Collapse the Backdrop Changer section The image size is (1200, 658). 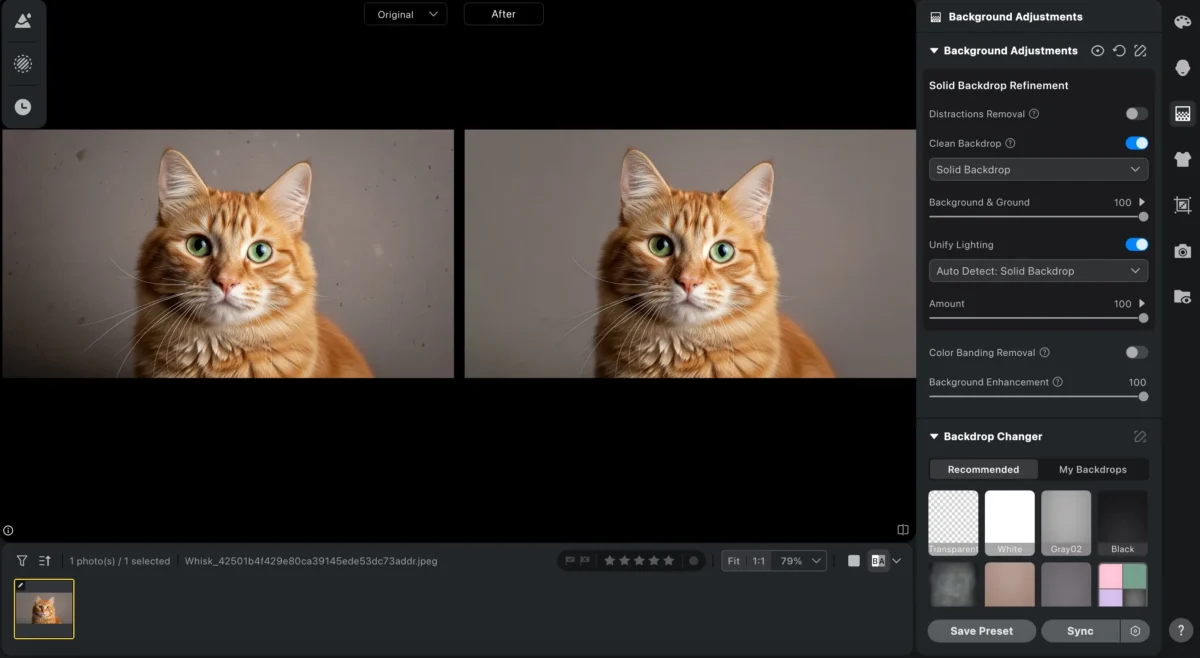point(934,436)
